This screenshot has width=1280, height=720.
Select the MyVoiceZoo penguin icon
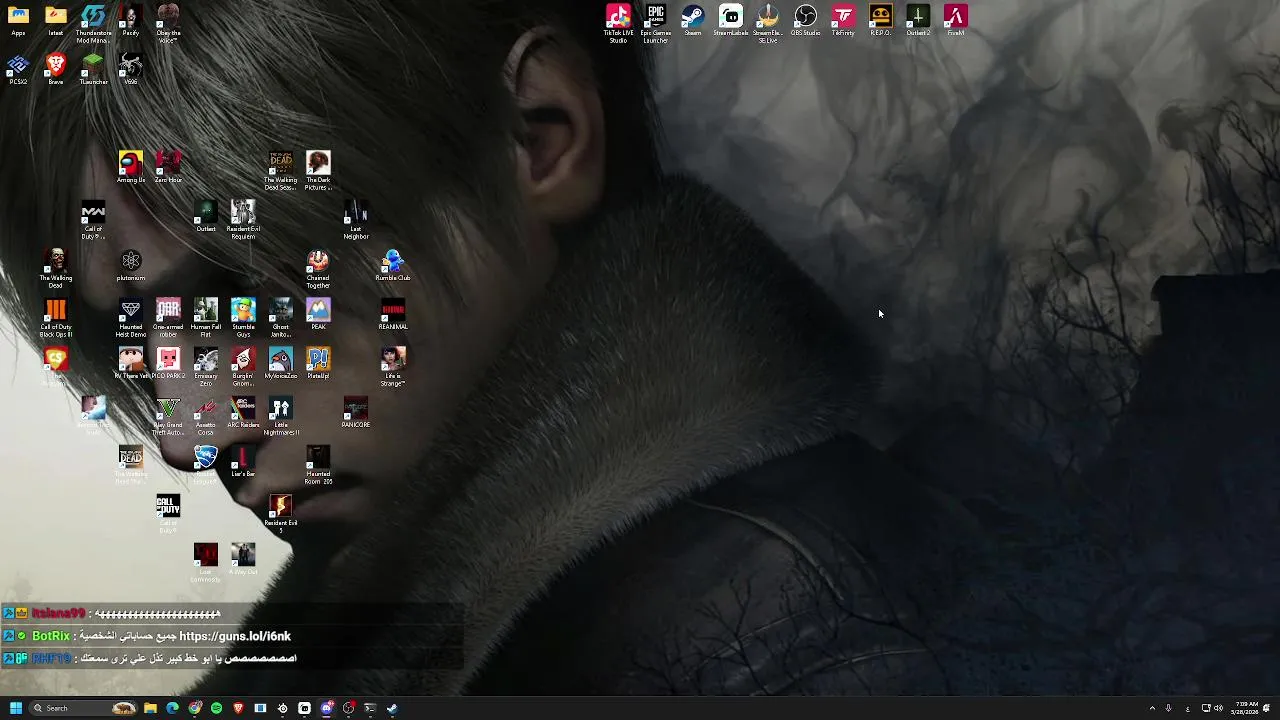pyautogui.click(x=280, y=363)
